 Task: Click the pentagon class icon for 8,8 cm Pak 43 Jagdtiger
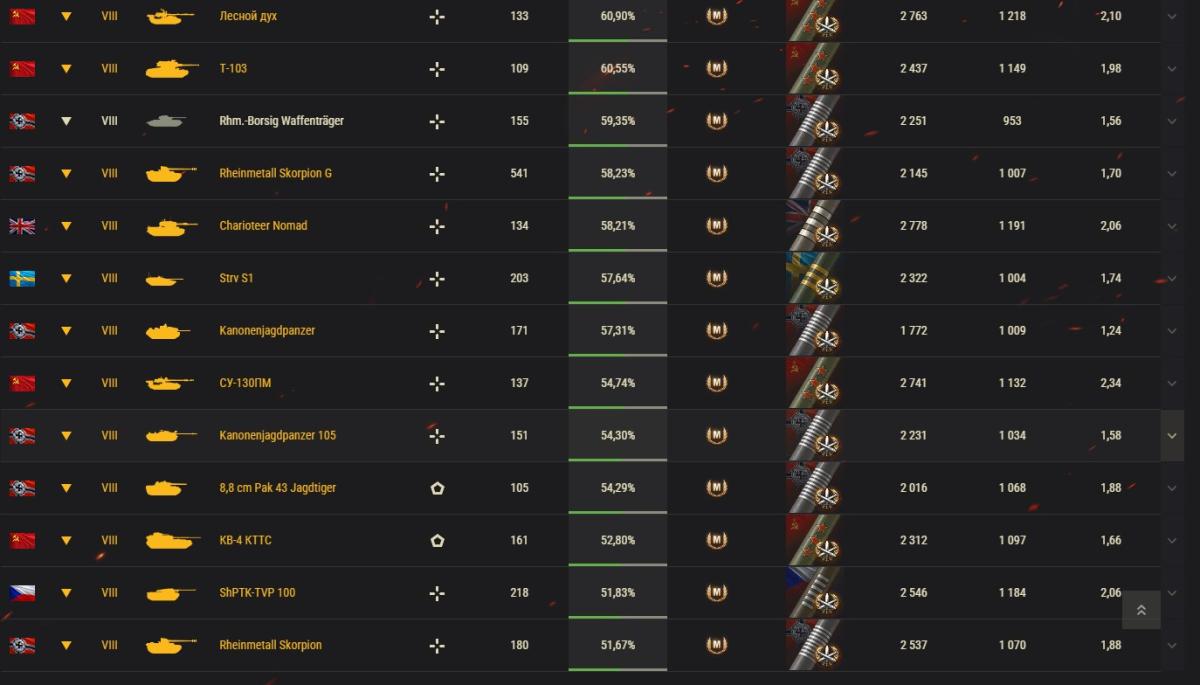tap(437, 488)
